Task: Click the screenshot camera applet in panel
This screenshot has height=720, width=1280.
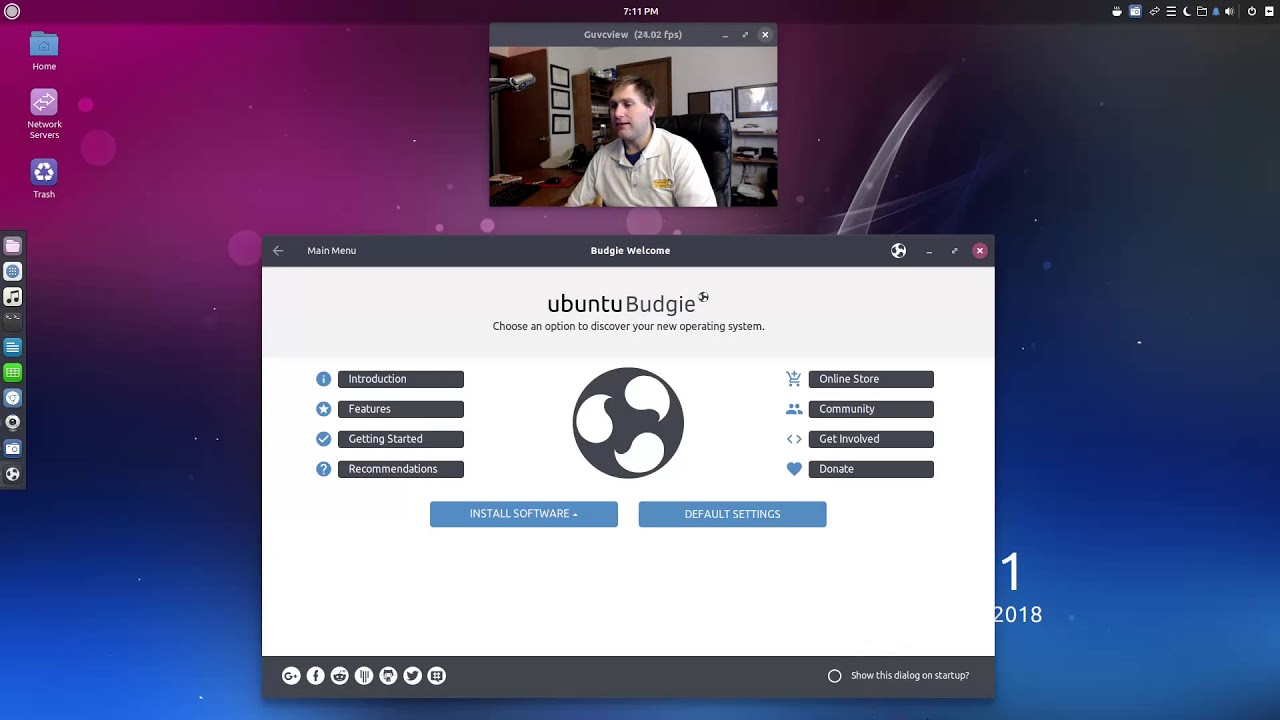Action: (1135, 12)
